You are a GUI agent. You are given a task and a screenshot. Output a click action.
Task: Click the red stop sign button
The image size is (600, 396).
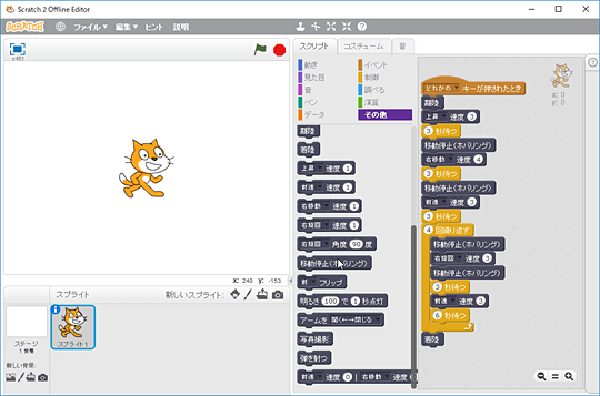279,50
